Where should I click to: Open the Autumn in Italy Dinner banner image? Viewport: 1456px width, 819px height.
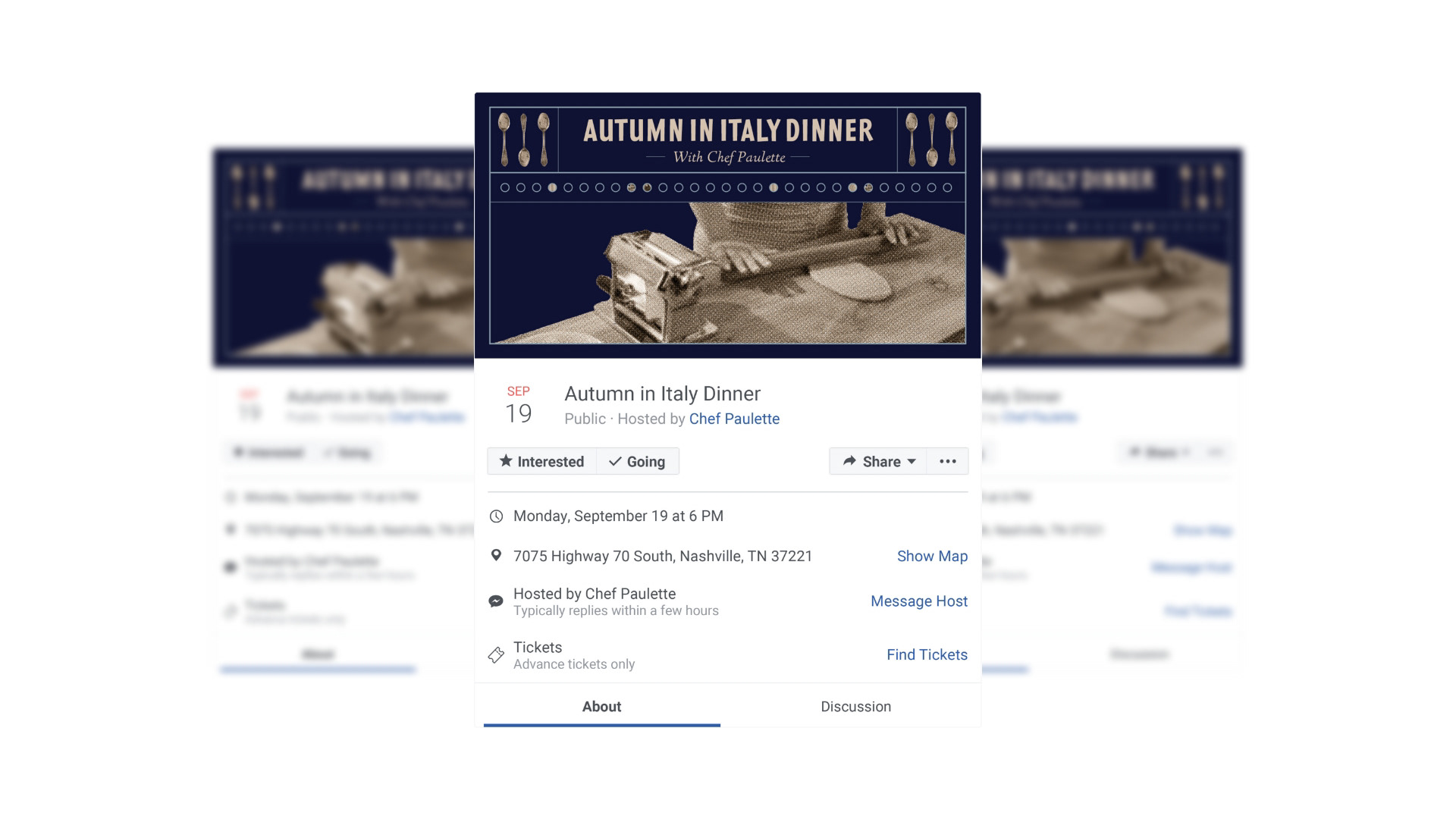click(x=728, y=225)
